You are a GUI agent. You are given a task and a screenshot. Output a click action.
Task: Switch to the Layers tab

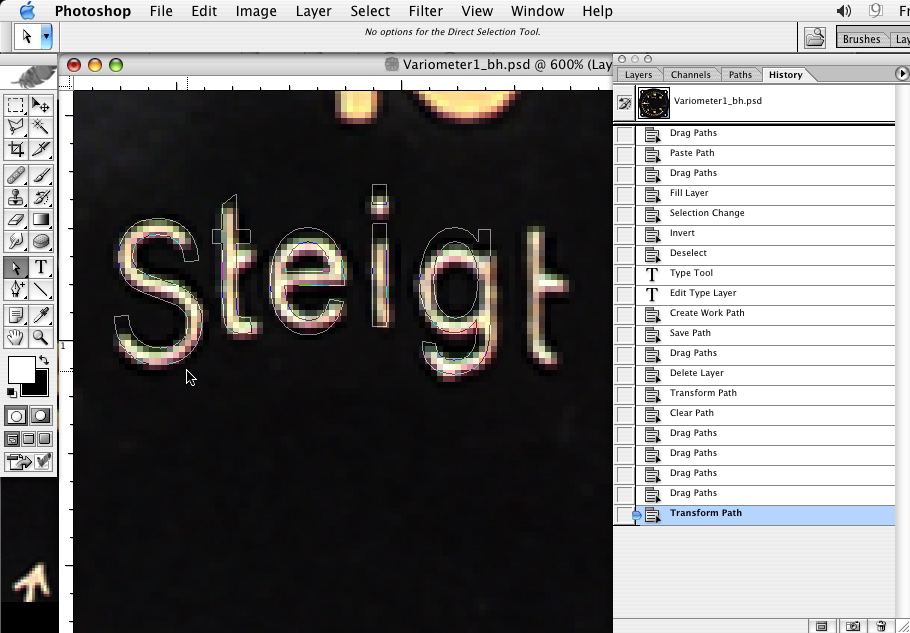[x=638, y=75]
